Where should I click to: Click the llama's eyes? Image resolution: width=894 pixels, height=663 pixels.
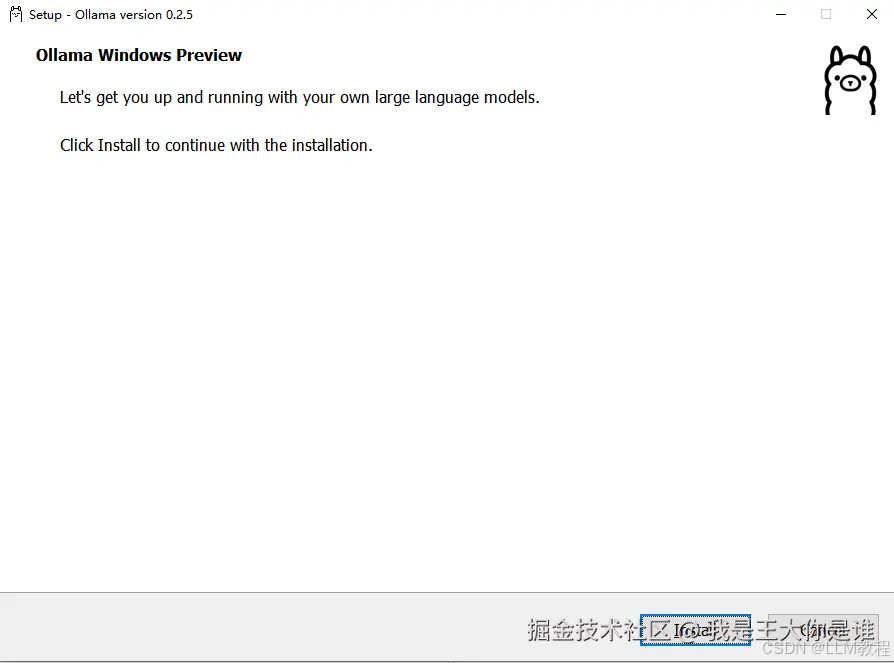[850, 78]
